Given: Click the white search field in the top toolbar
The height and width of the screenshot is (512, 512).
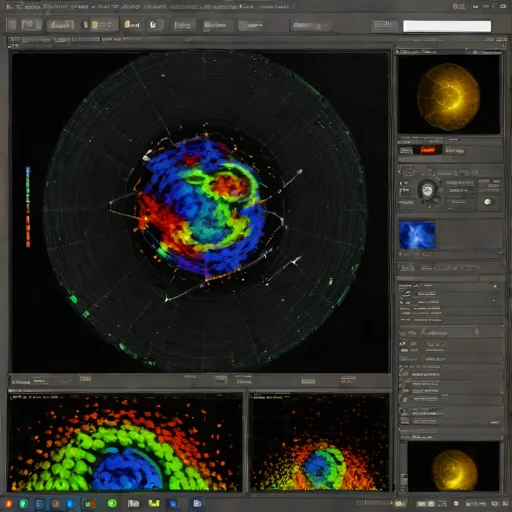Looking at the screenshot, I should tap(447, 26).
